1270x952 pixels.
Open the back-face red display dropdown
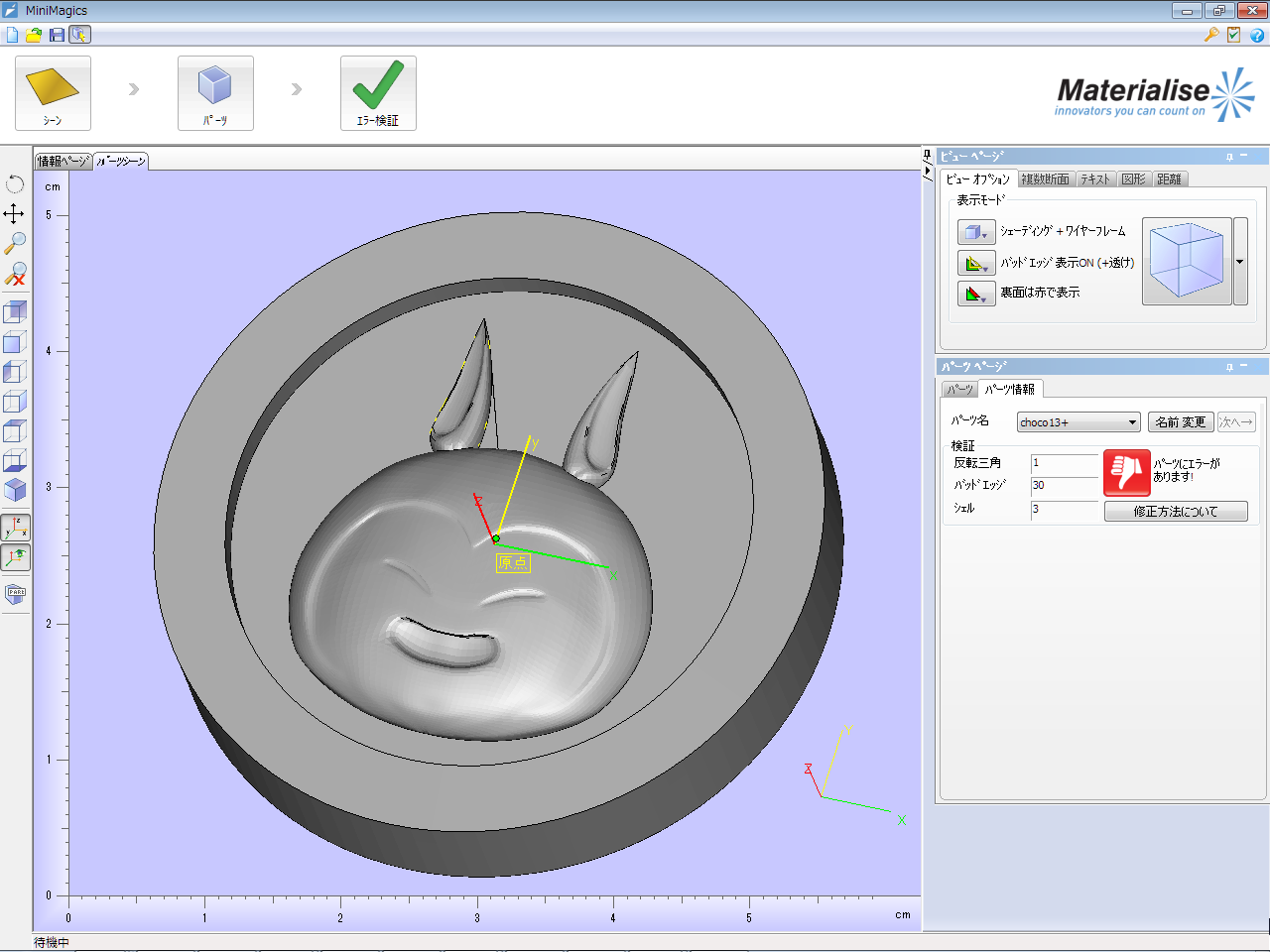tap(976, 294)
